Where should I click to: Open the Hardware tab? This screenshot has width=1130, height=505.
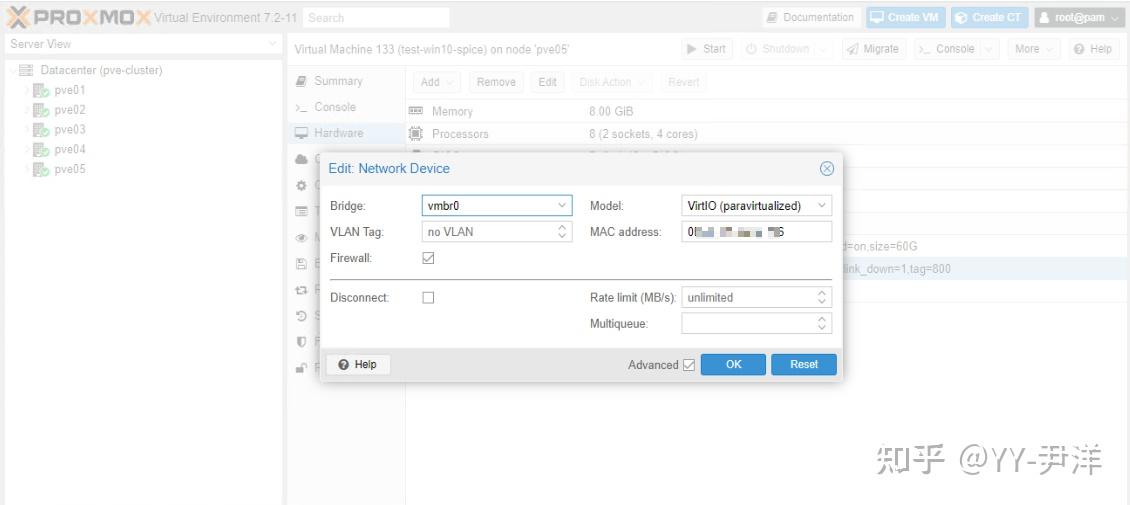(x=346, y=133)
